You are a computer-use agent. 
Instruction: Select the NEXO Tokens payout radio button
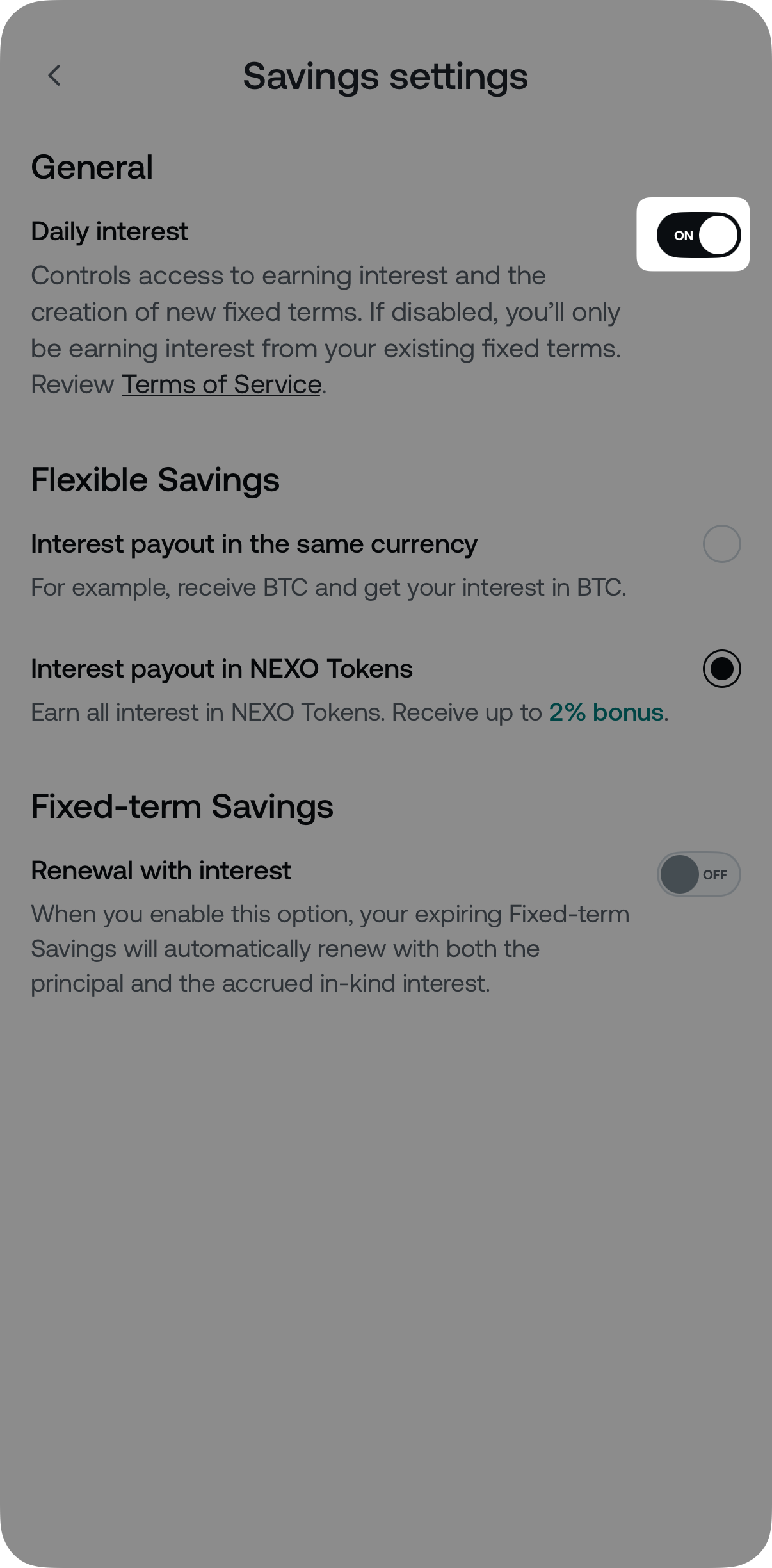pos(721,669)
